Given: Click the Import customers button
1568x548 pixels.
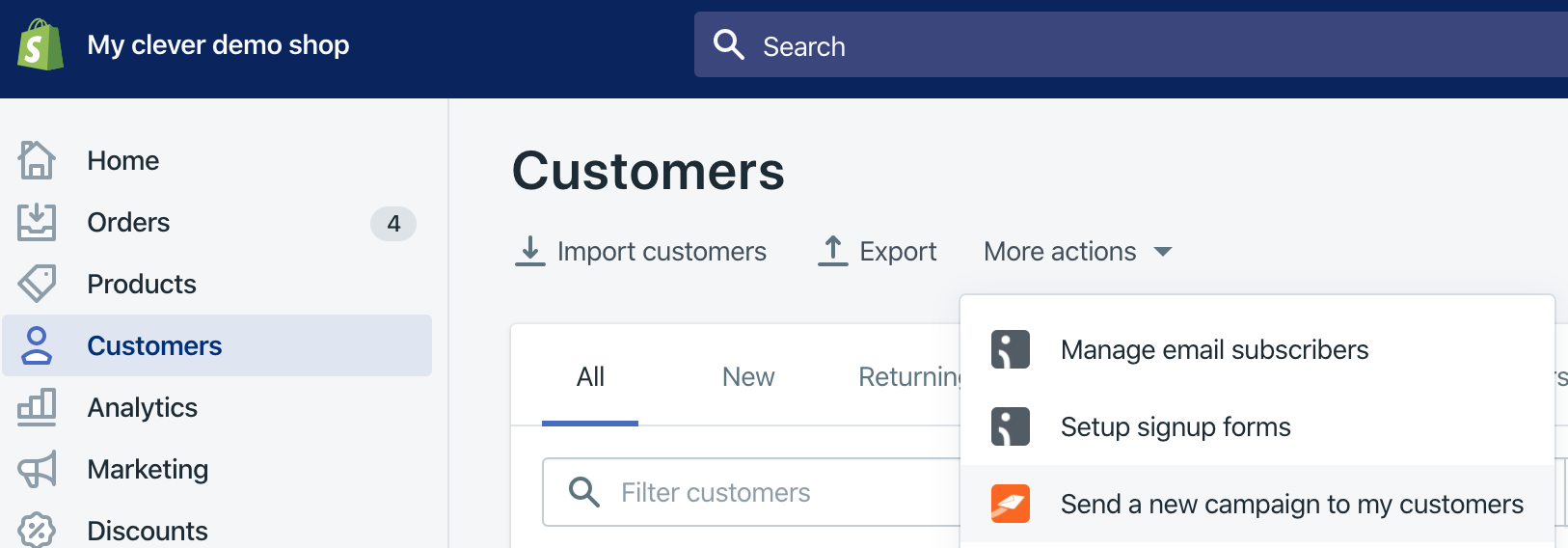Looking at the screenshot, I should pyautogui.click(x=640, y=251).
